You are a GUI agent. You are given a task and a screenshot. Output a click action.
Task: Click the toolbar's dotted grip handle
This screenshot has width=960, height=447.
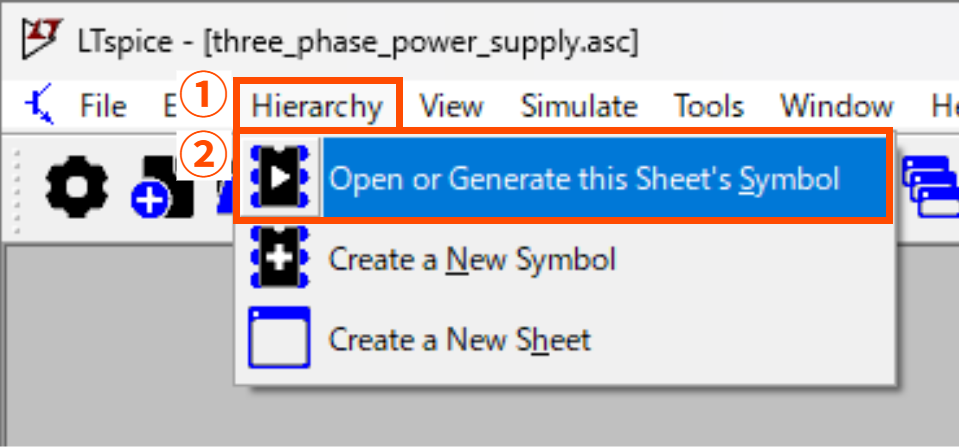tap(17, 187)
